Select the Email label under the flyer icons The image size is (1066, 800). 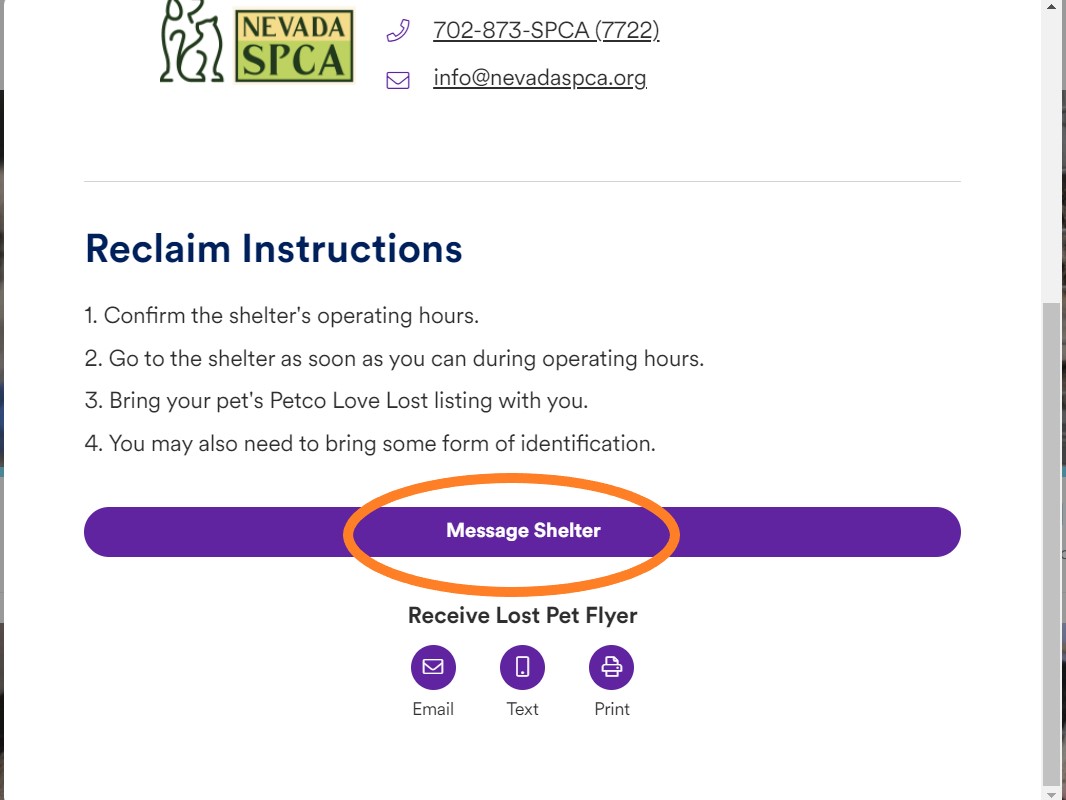tap(433, 709)
